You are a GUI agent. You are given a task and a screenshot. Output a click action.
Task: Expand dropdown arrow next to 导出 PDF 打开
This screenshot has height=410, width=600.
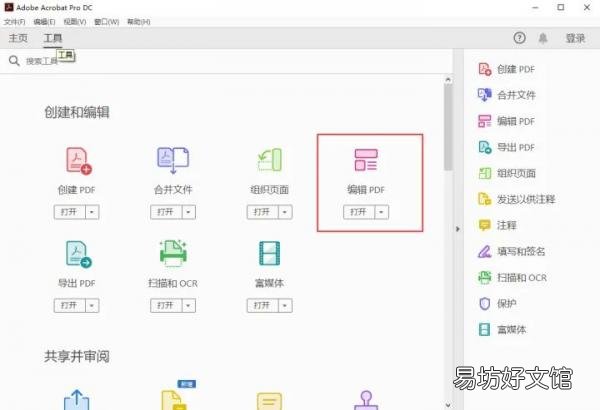tap(92, 305)
